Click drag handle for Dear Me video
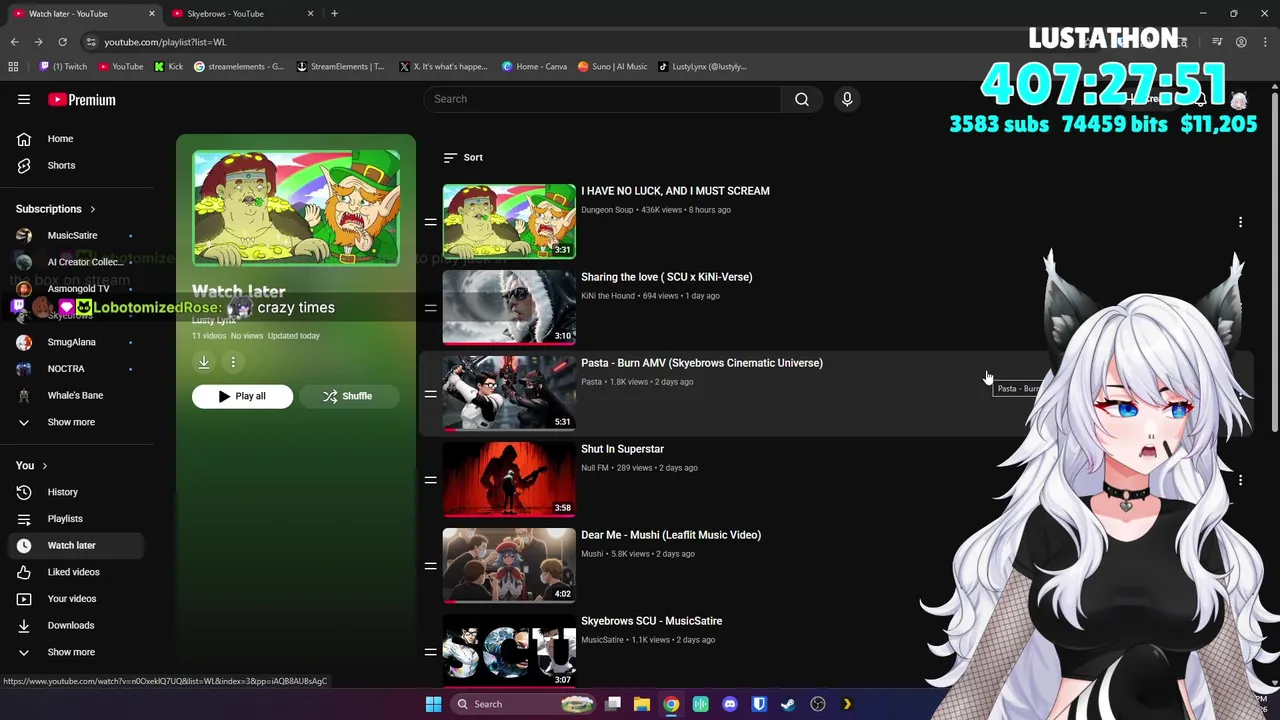 [x=430, y=566]
